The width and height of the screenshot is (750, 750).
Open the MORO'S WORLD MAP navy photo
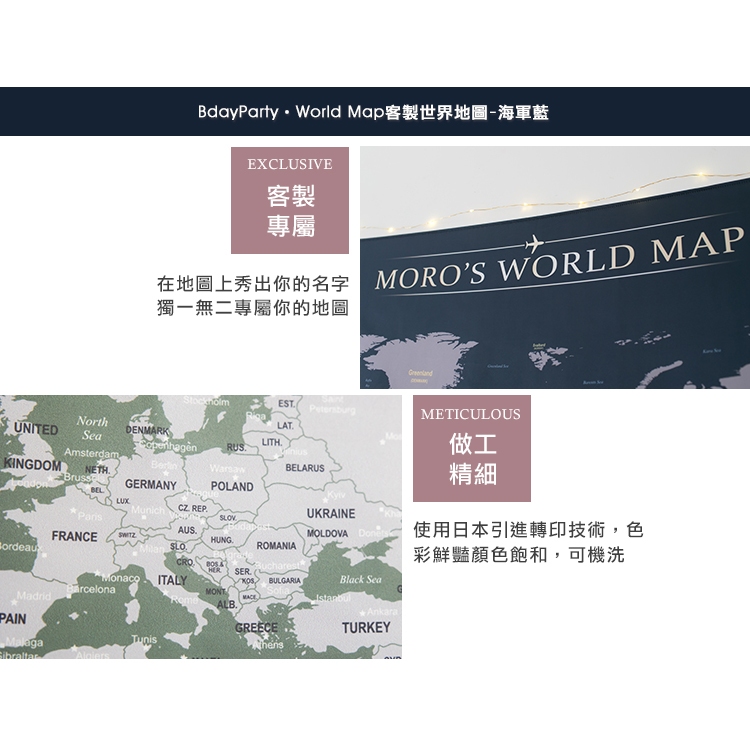point(555,267)
